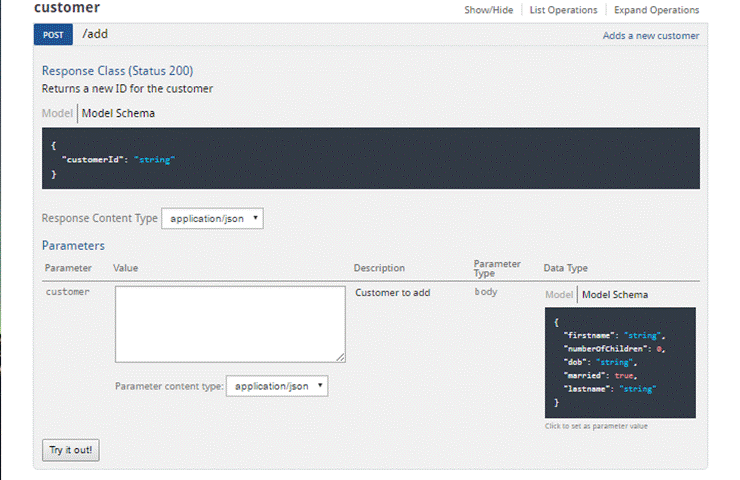
Task: Click the Parameters section heading
Action: (x=73, y=245)
